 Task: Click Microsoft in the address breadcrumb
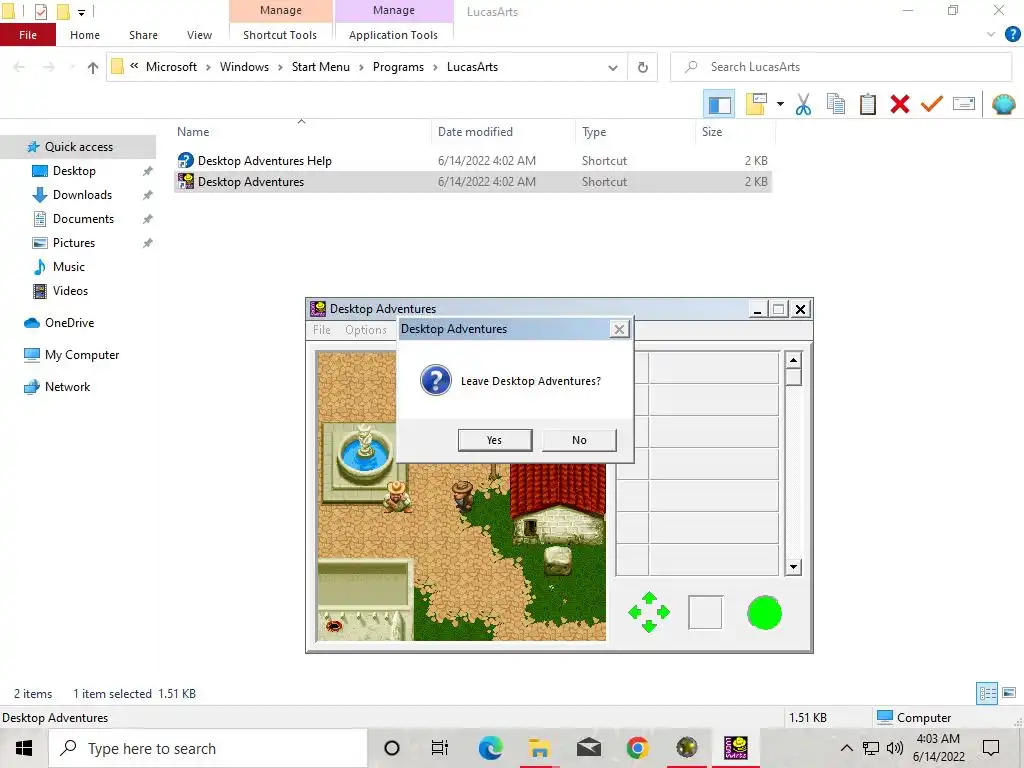[x=171, y=67]
